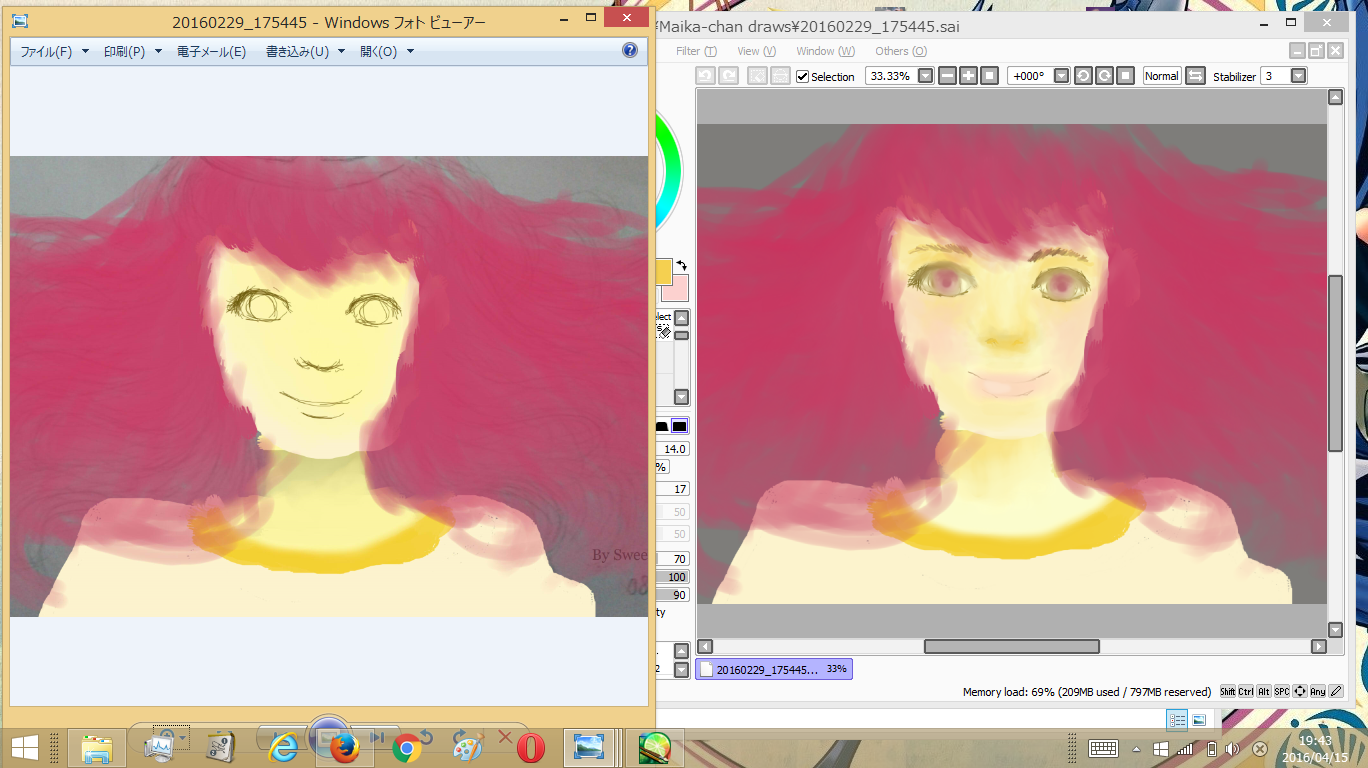Click the clock and date in taskbar
The image size is (1368, 768).
tap(1315, 748)
